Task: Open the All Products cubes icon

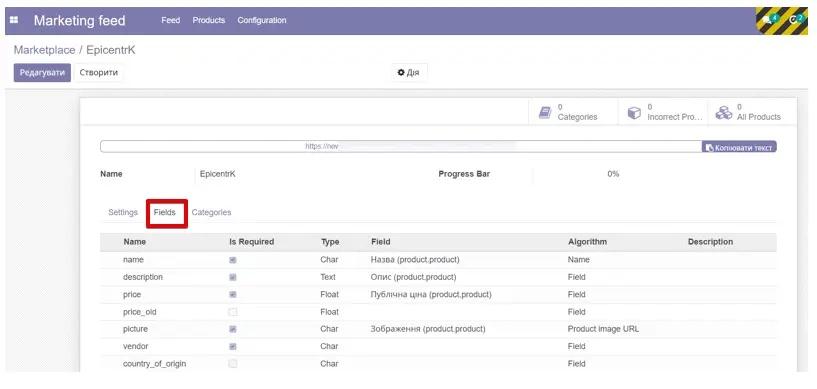Action: click(x=724, y=112)
